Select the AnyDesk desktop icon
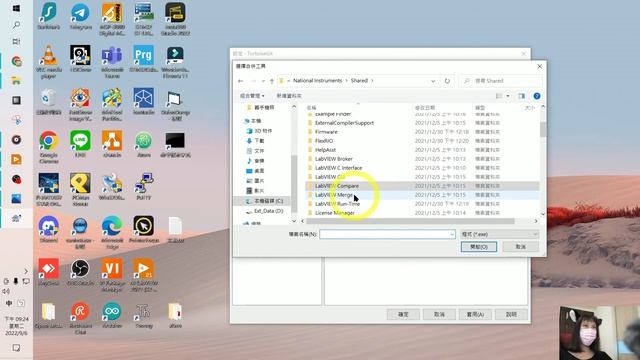The width and height of the screenshot is (640, 360). coord(49,272)
